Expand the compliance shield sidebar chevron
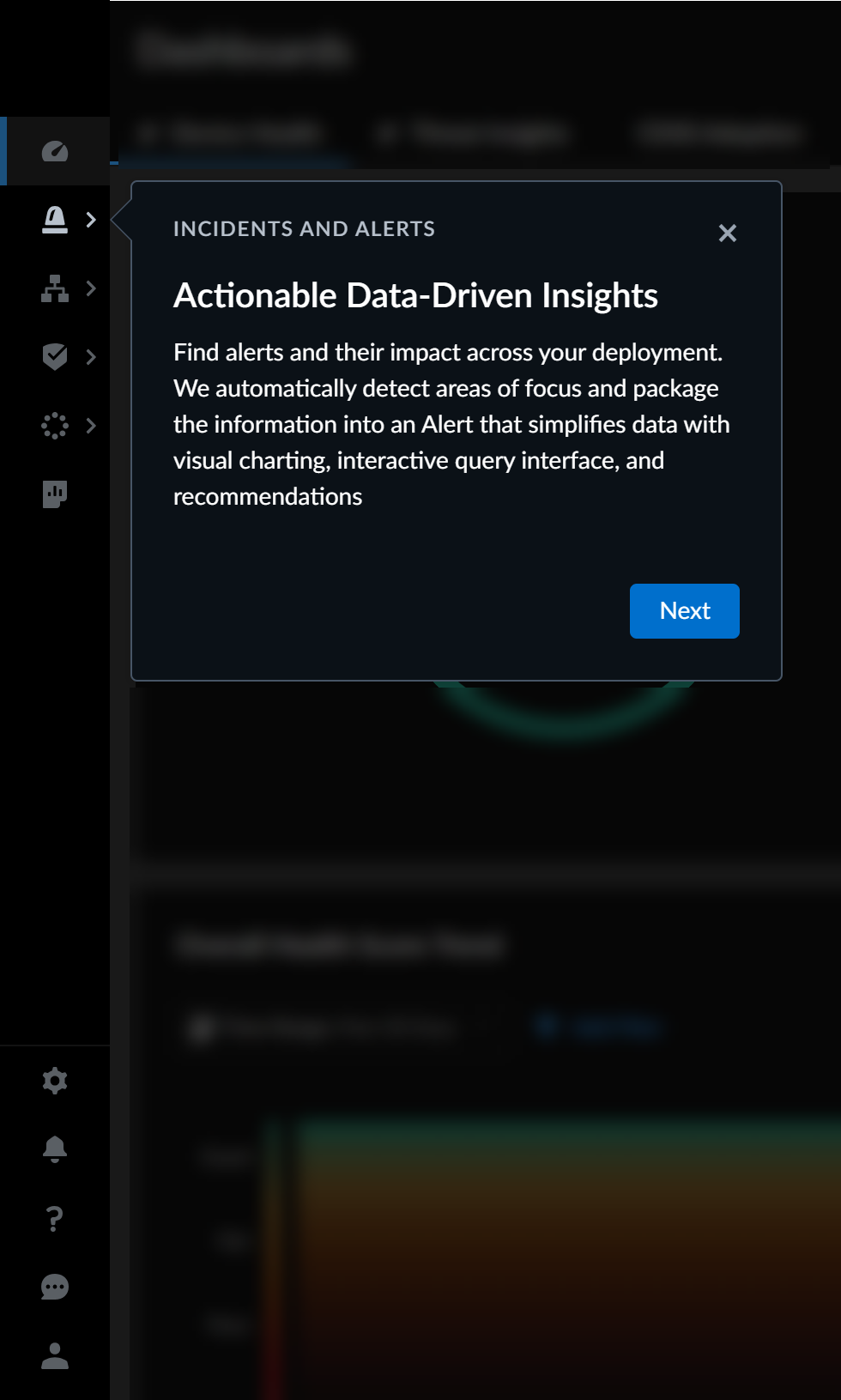The height and width of the screenshot is (1400, 841). pos(91,357)
